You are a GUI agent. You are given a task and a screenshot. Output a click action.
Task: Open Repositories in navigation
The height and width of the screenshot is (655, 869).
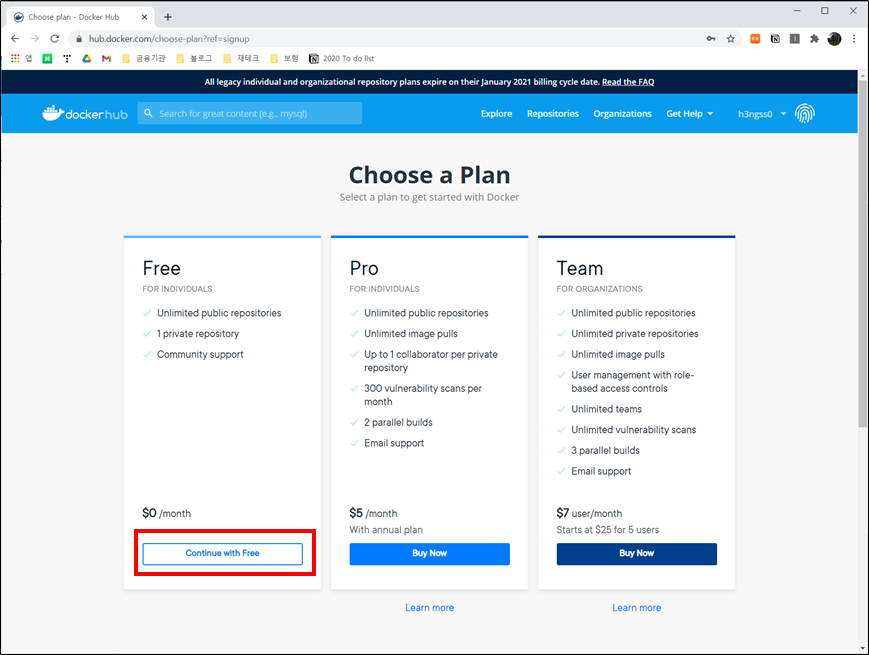(553, 114)
